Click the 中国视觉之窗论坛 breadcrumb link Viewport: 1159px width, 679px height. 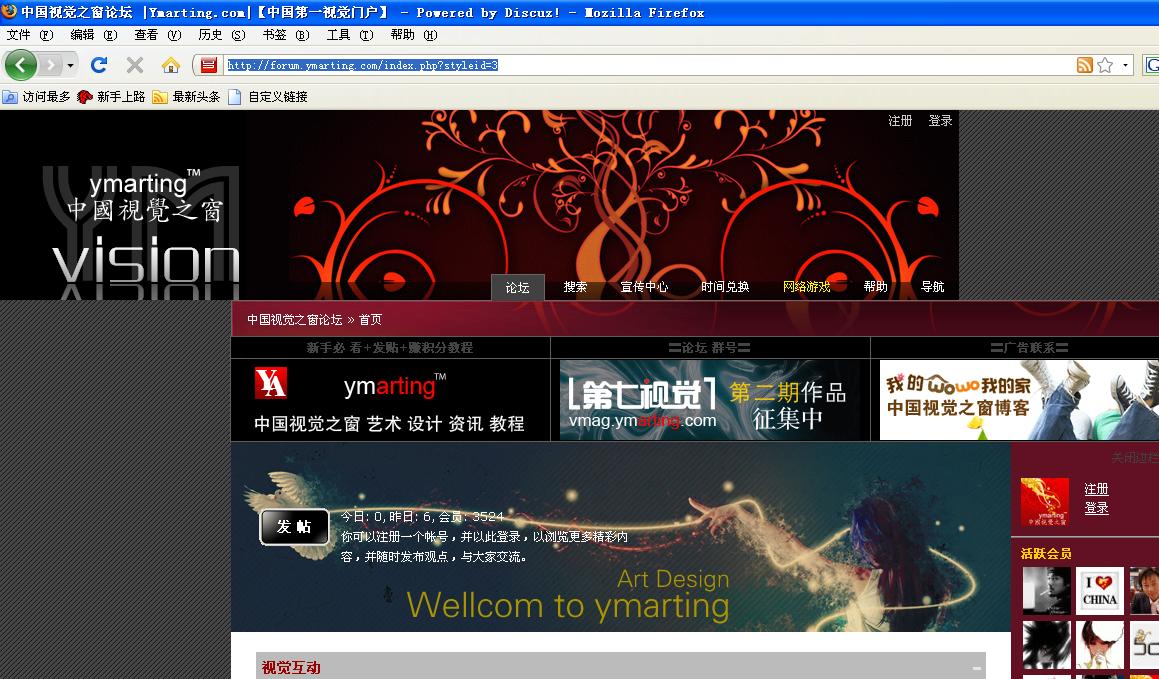click(x=294, y=320)
